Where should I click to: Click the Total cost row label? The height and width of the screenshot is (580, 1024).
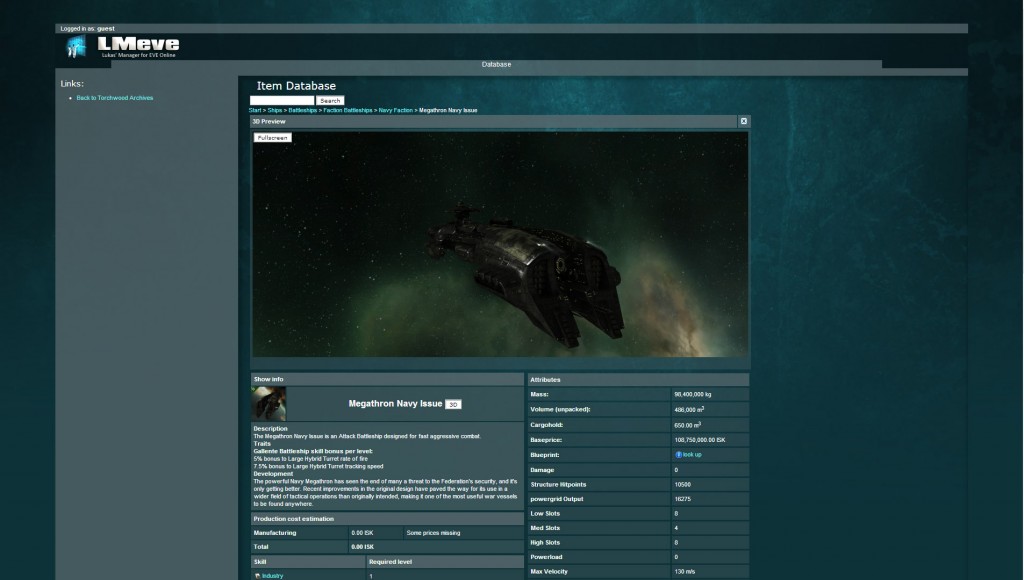click(261, 547)
